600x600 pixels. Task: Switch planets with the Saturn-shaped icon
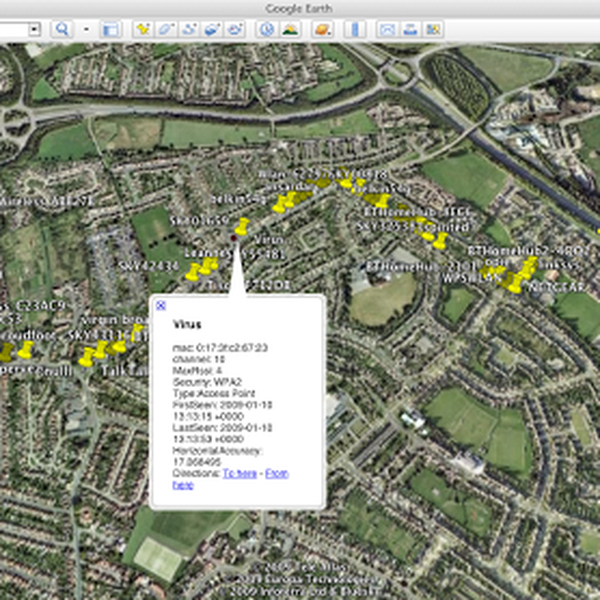(322, 29)
